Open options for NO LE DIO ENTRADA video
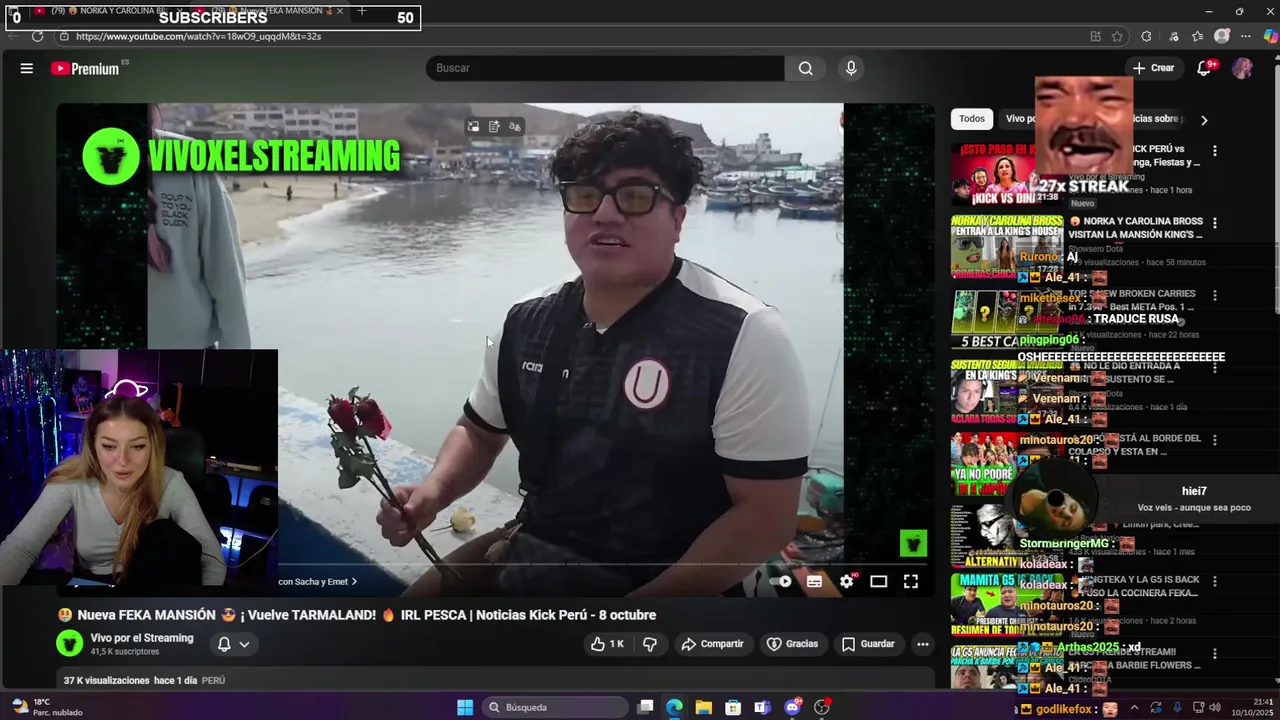Viewport: 1280px width, 720px height. click(x=1215, y=368)
